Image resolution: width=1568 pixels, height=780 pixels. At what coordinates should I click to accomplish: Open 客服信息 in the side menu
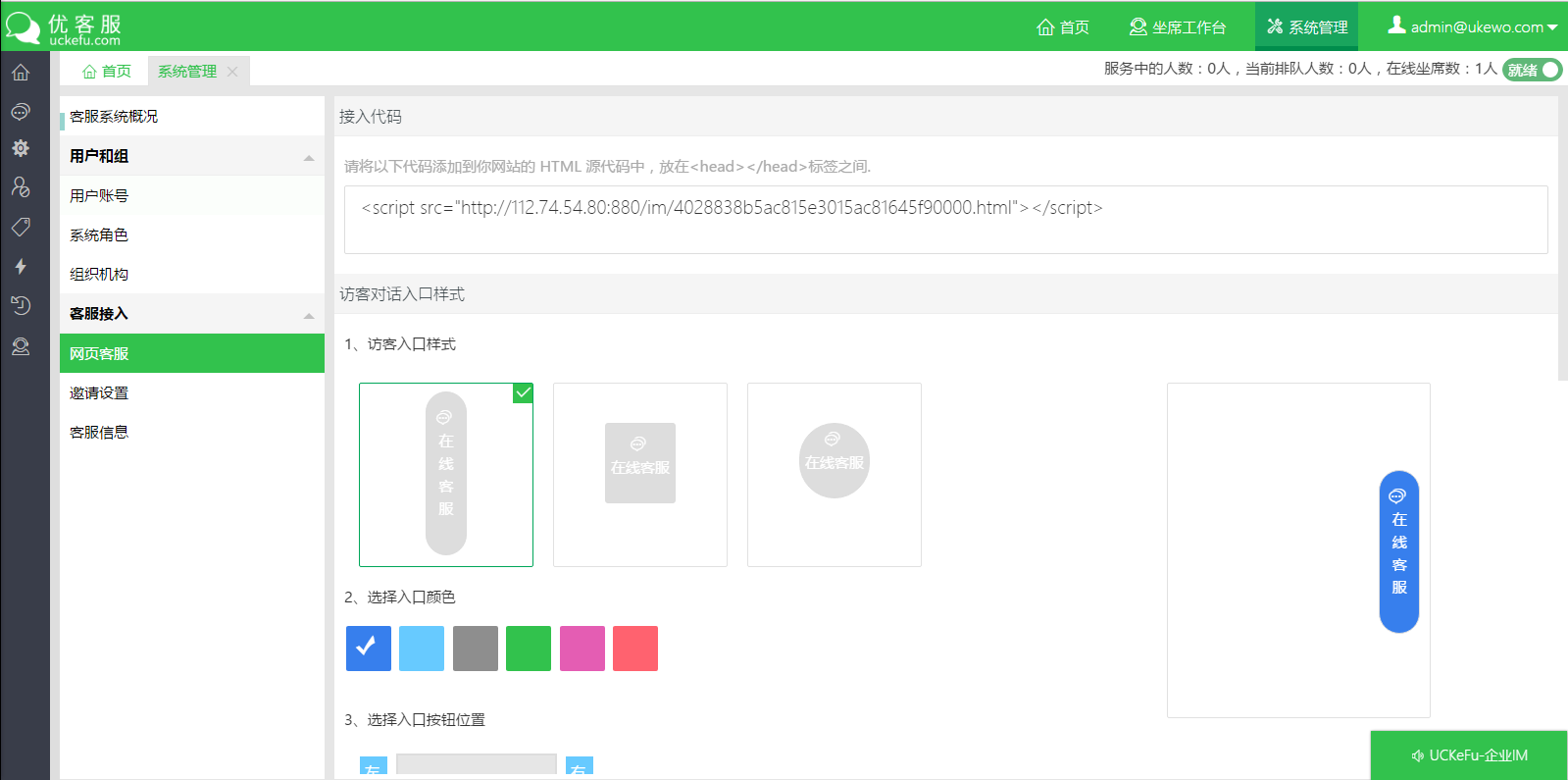tap(192, 432)
